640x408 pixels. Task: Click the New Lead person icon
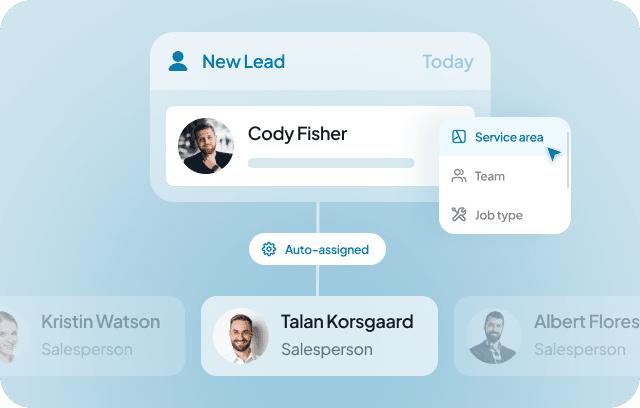coord(178,62)
